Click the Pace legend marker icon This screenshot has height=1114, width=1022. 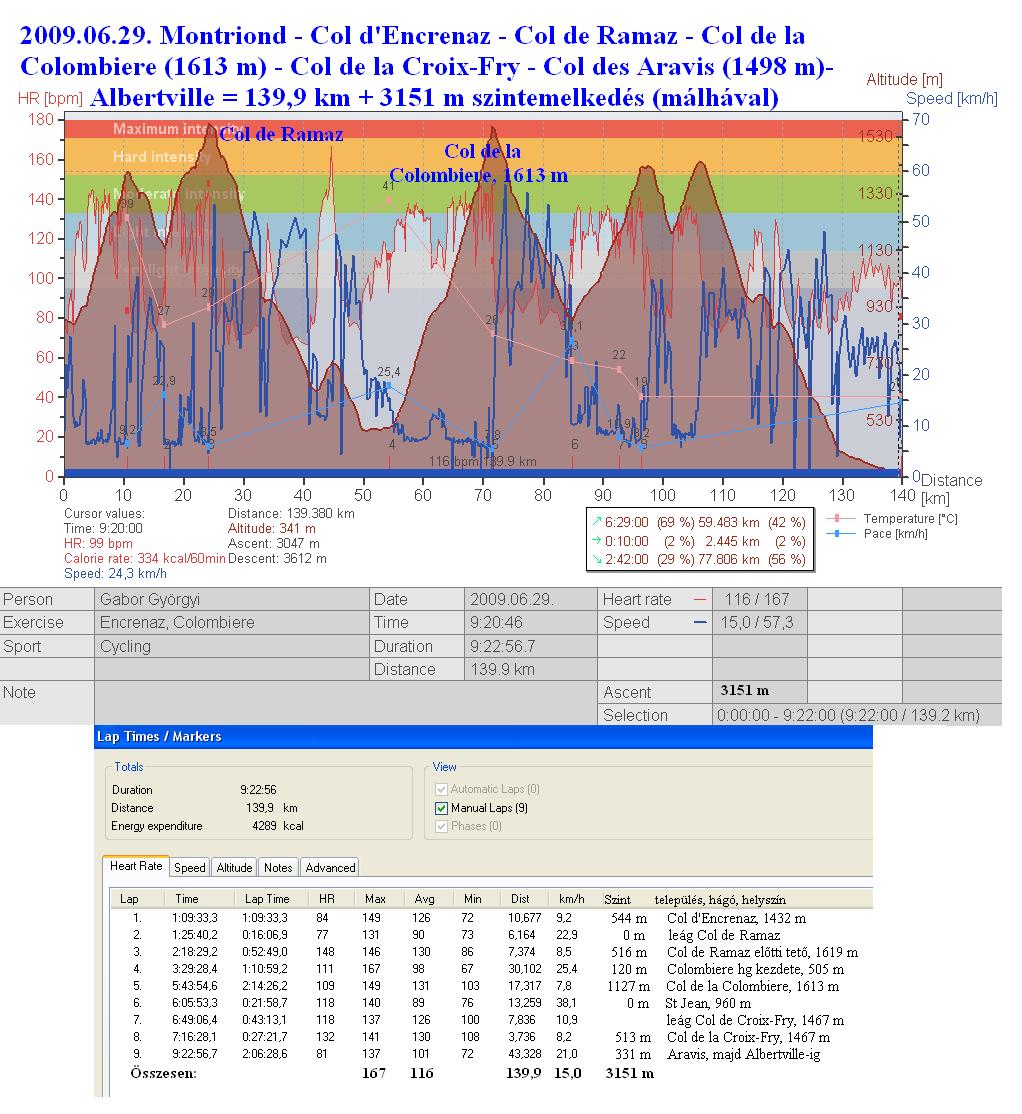click(x=842, y=533)
